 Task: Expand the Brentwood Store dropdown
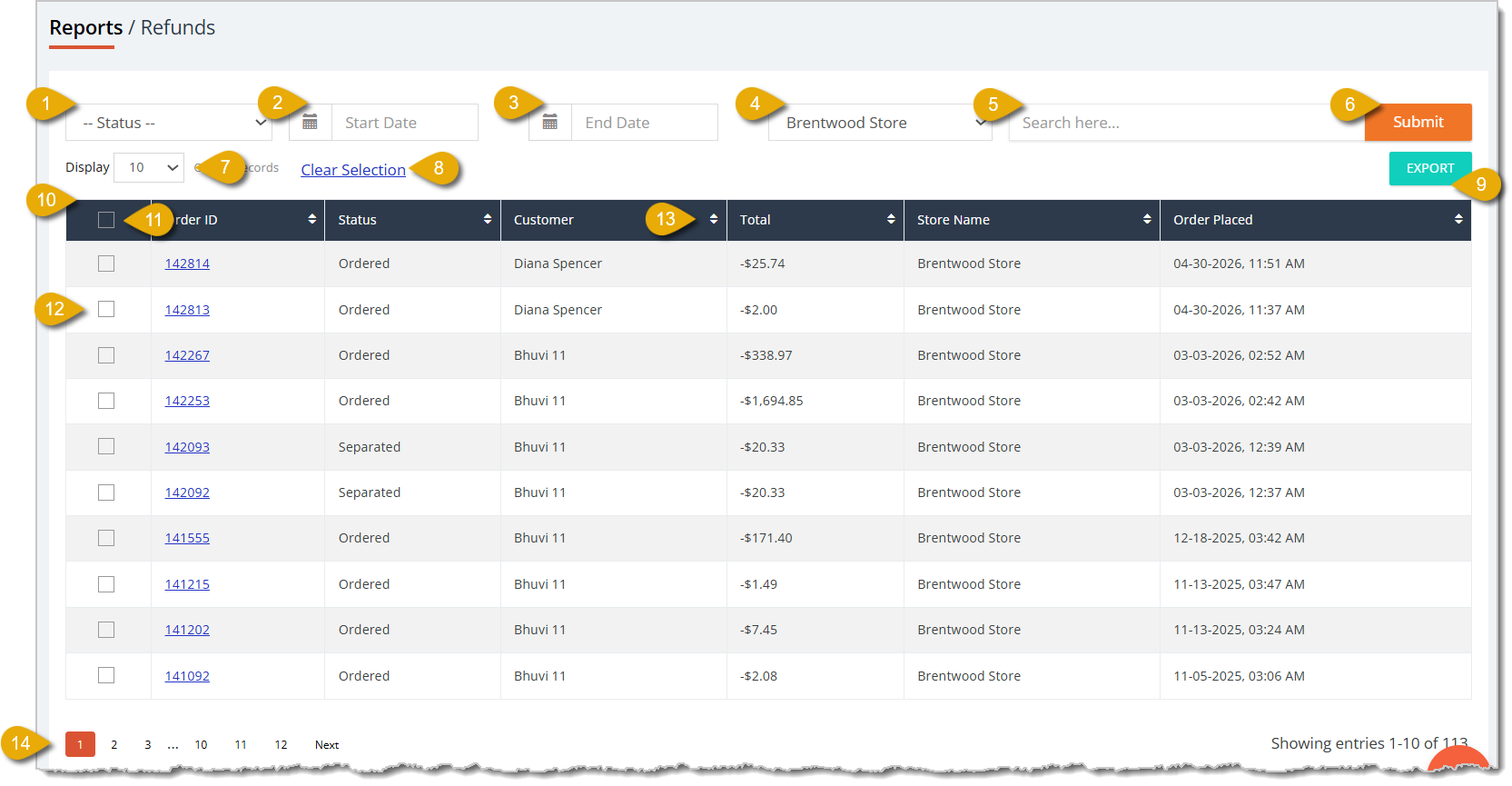(x=880, y=123)
